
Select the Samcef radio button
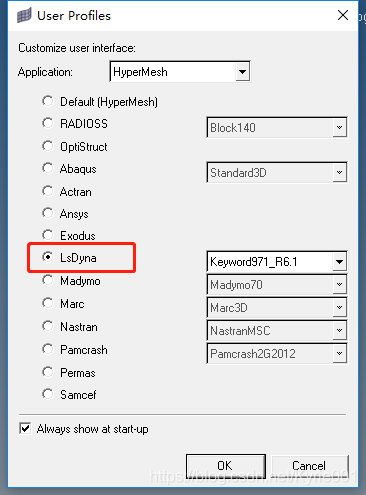[48, 394]
